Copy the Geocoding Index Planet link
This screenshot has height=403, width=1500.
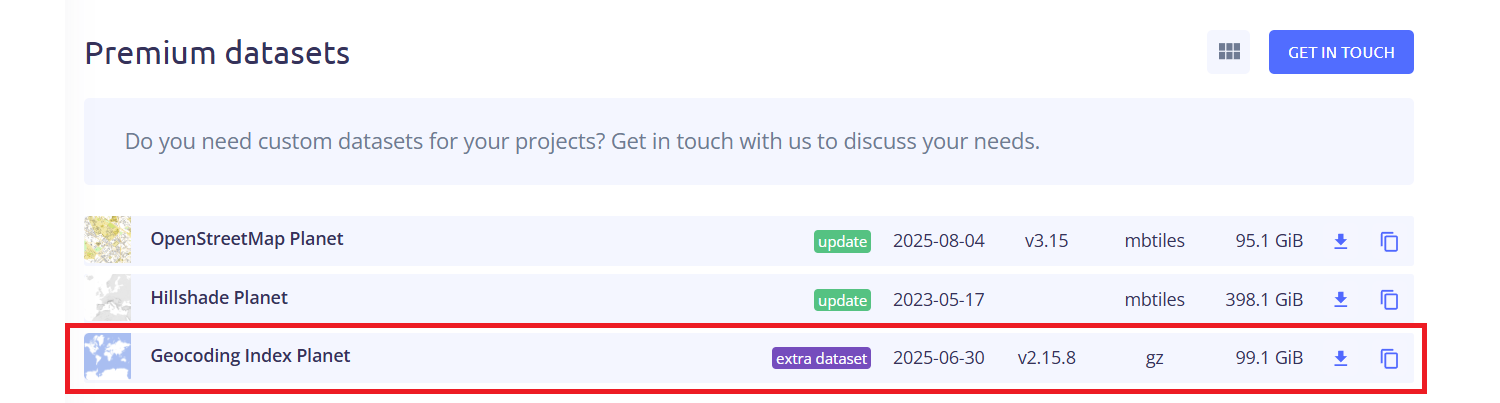(1389, 358)
